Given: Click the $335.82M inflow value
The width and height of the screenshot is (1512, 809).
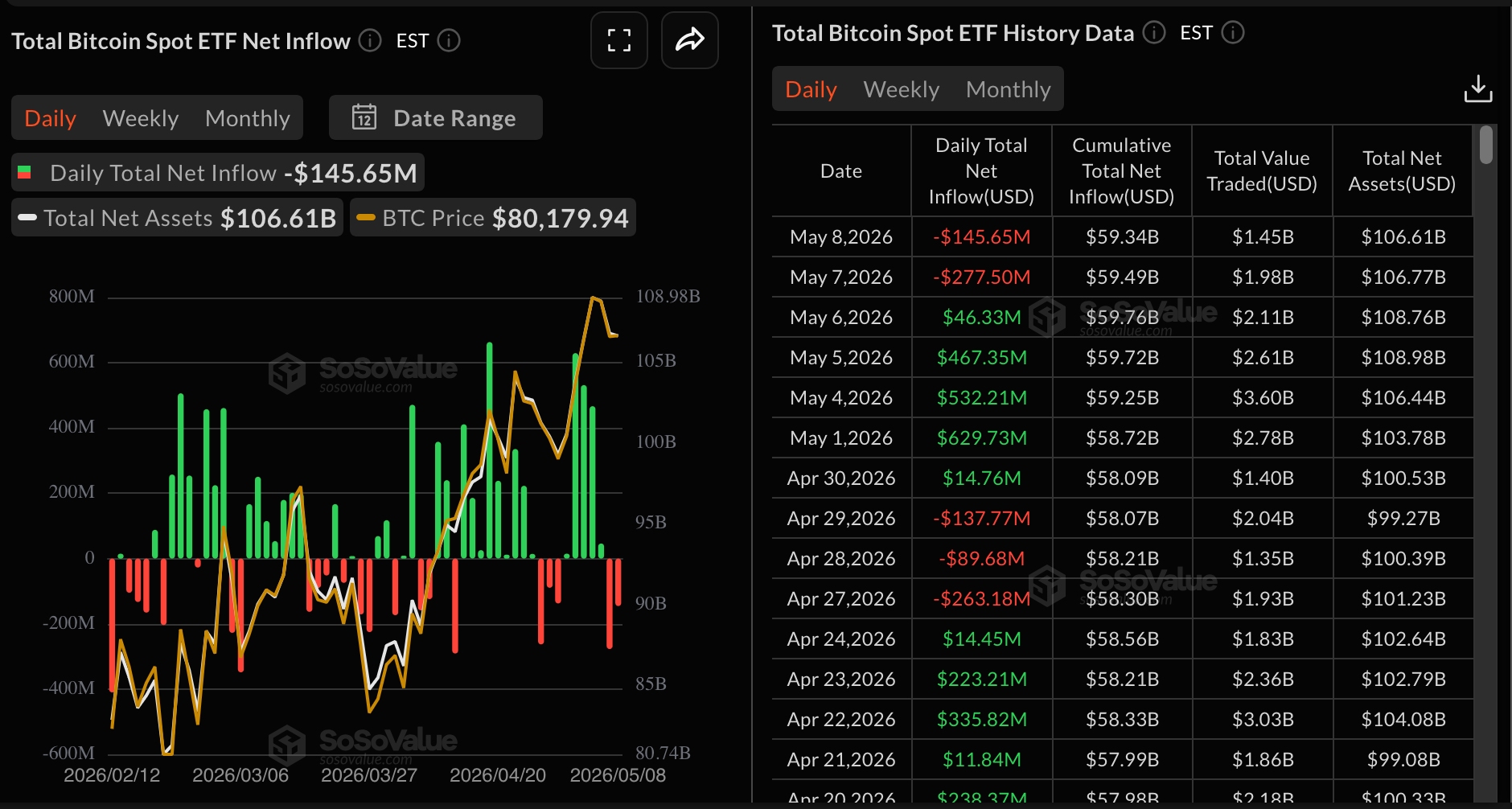Looking at the screenshot, I should point(981,719).
